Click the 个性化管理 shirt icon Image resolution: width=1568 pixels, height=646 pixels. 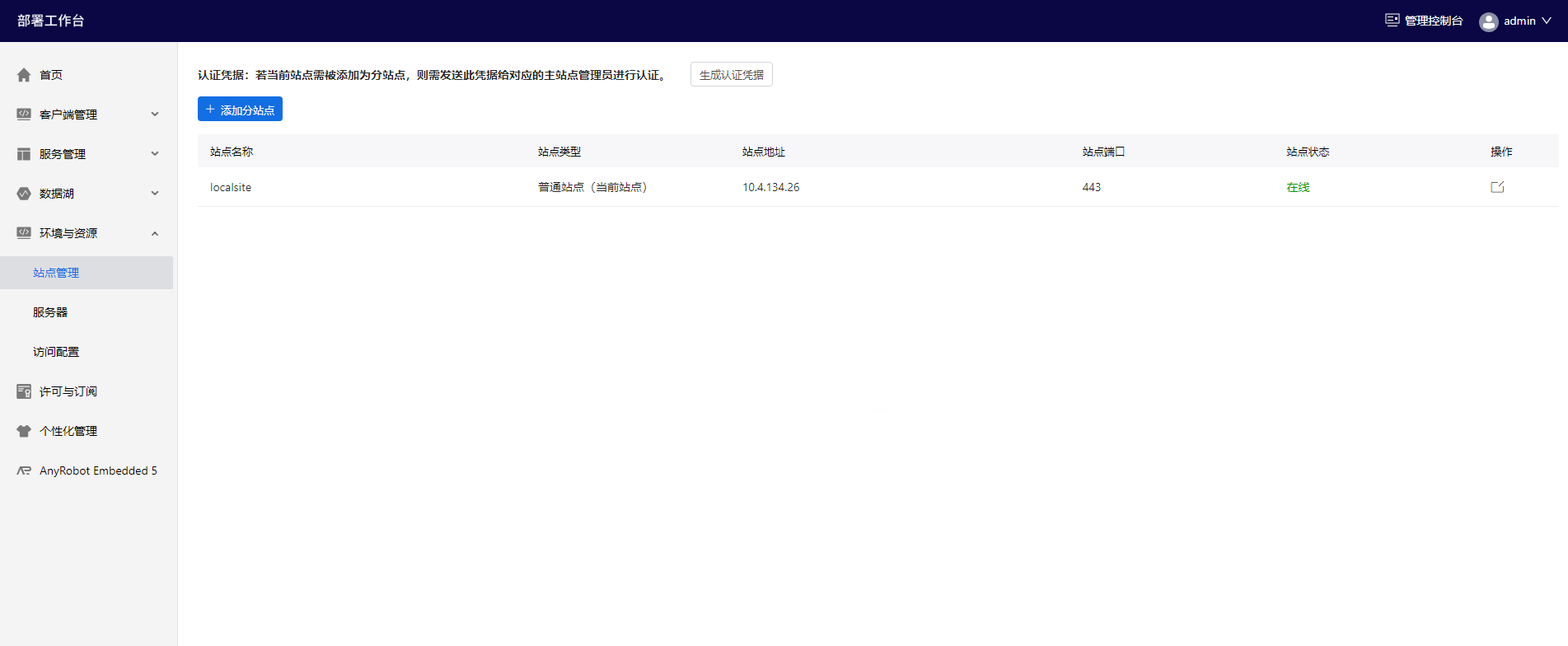point(24,431)
